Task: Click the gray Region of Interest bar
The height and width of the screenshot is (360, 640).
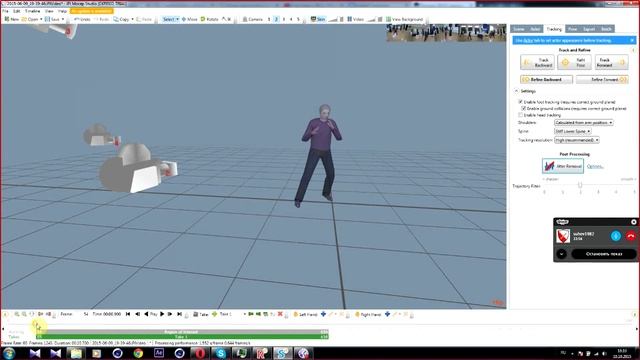Action: 182,332
